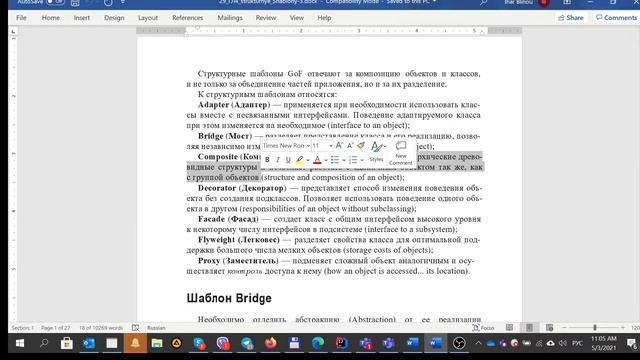Switch to Read Mode view
This screenshot has width=640, height=360.
(x=509, y=327)
